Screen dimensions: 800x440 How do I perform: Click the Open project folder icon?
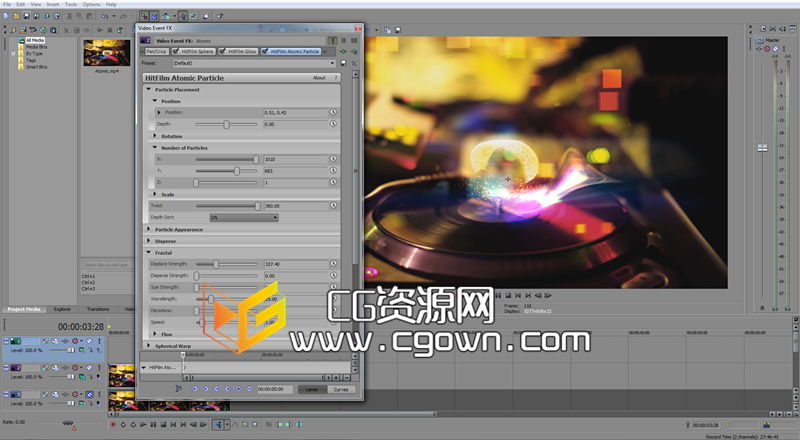tap(17, 16)
